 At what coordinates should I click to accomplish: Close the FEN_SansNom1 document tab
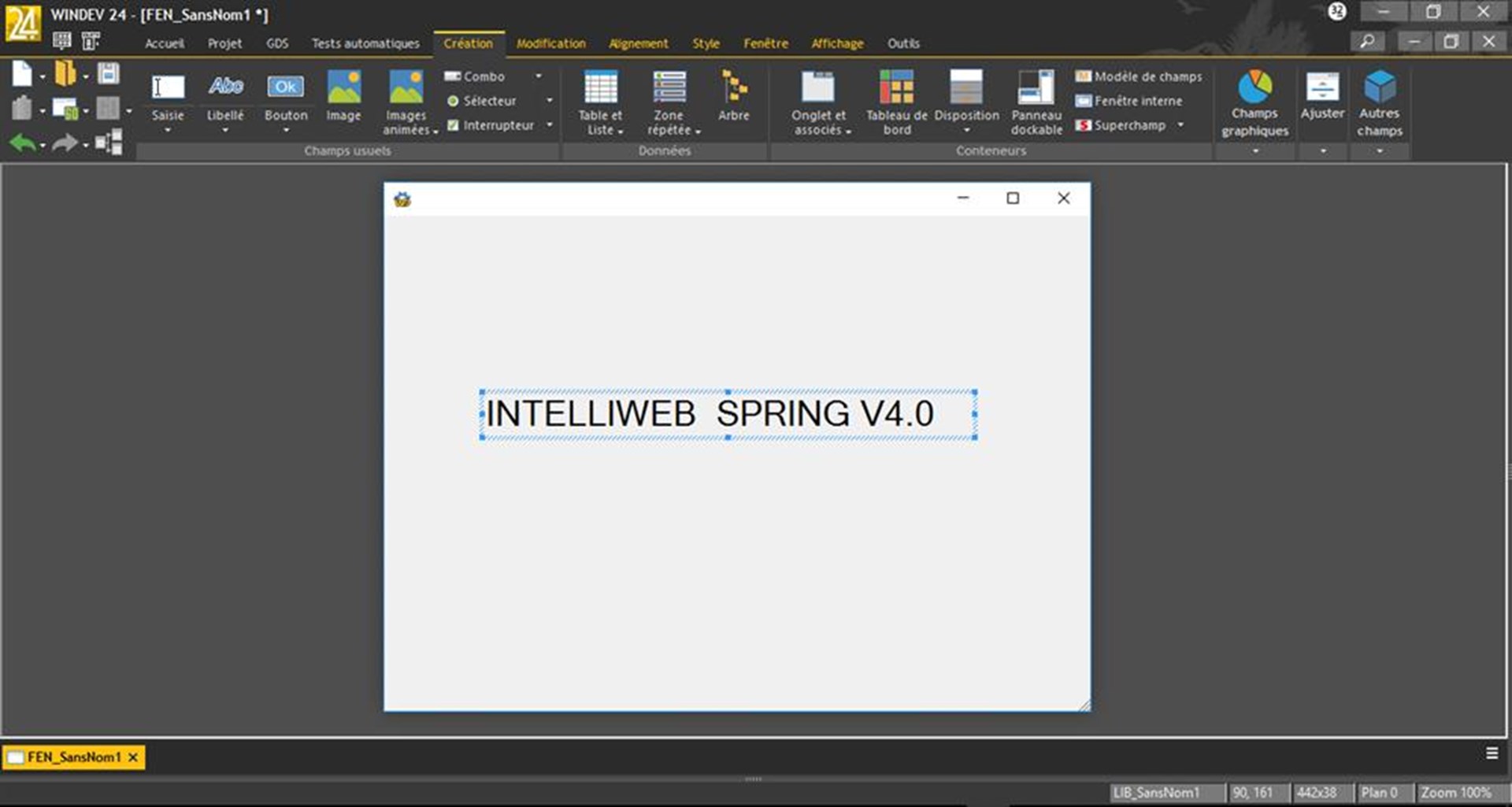[133, 757]
